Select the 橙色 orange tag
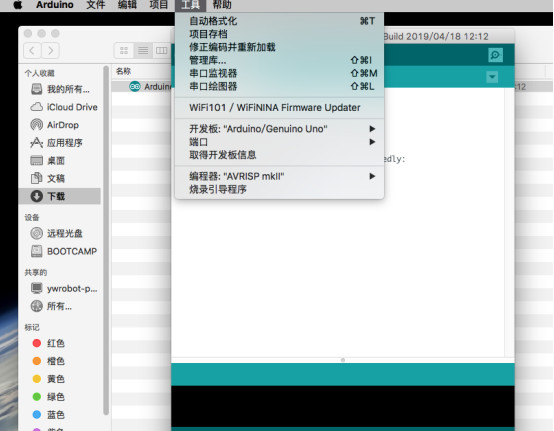Image resolution: width=554 pixels, height=431 pixels. 48,361
